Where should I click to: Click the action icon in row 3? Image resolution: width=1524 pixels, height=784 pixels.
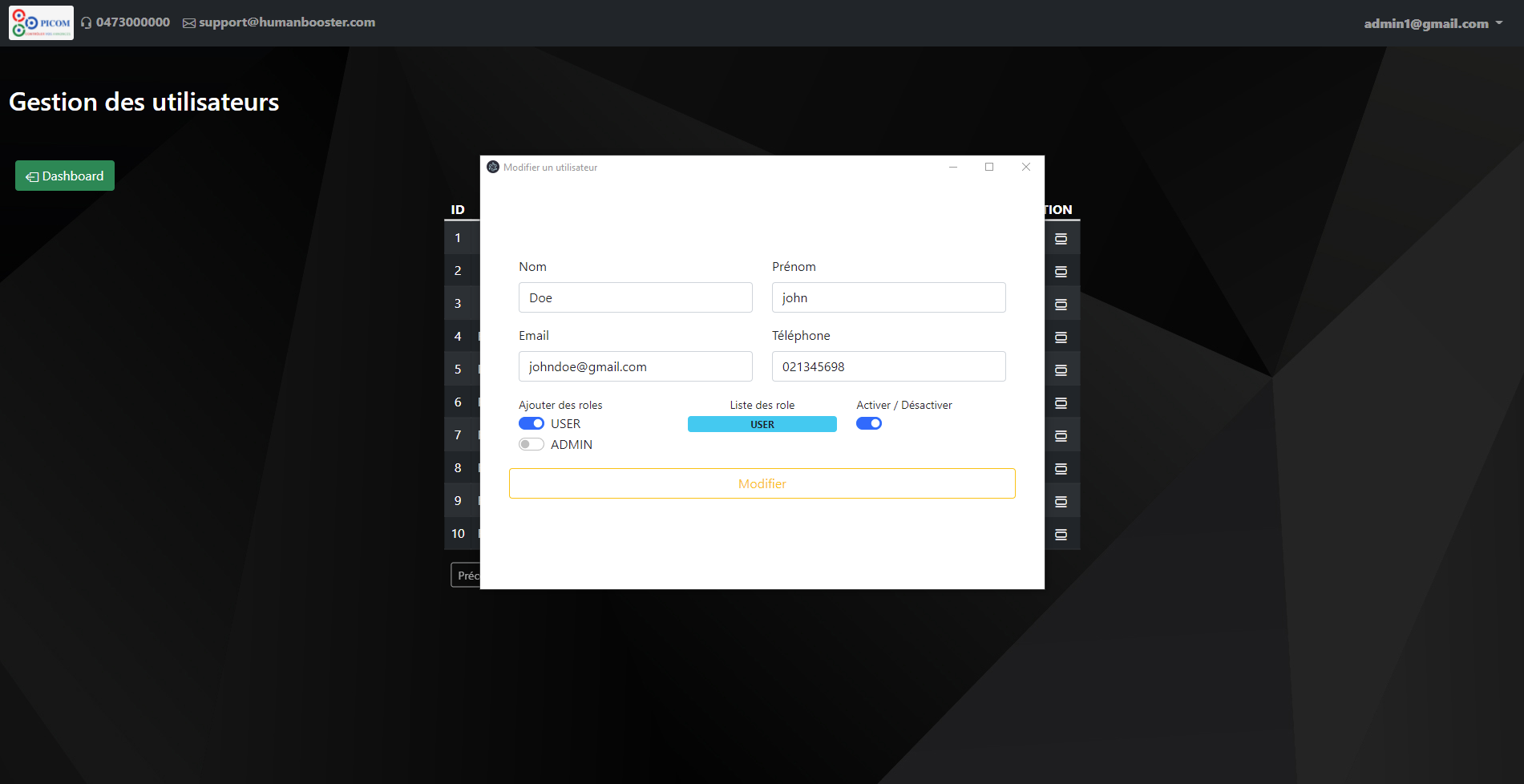point(1061,304)
